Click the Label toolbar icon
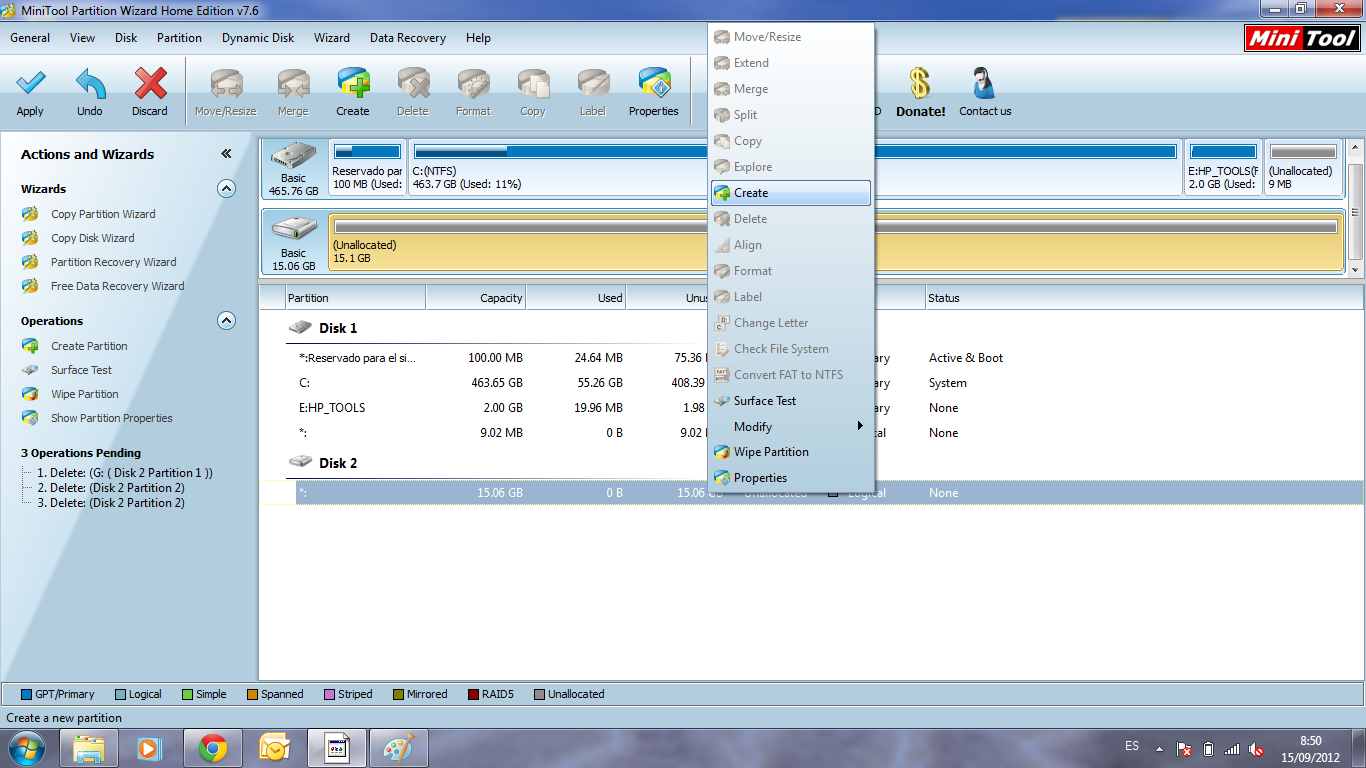 click(x=593, y=92)
